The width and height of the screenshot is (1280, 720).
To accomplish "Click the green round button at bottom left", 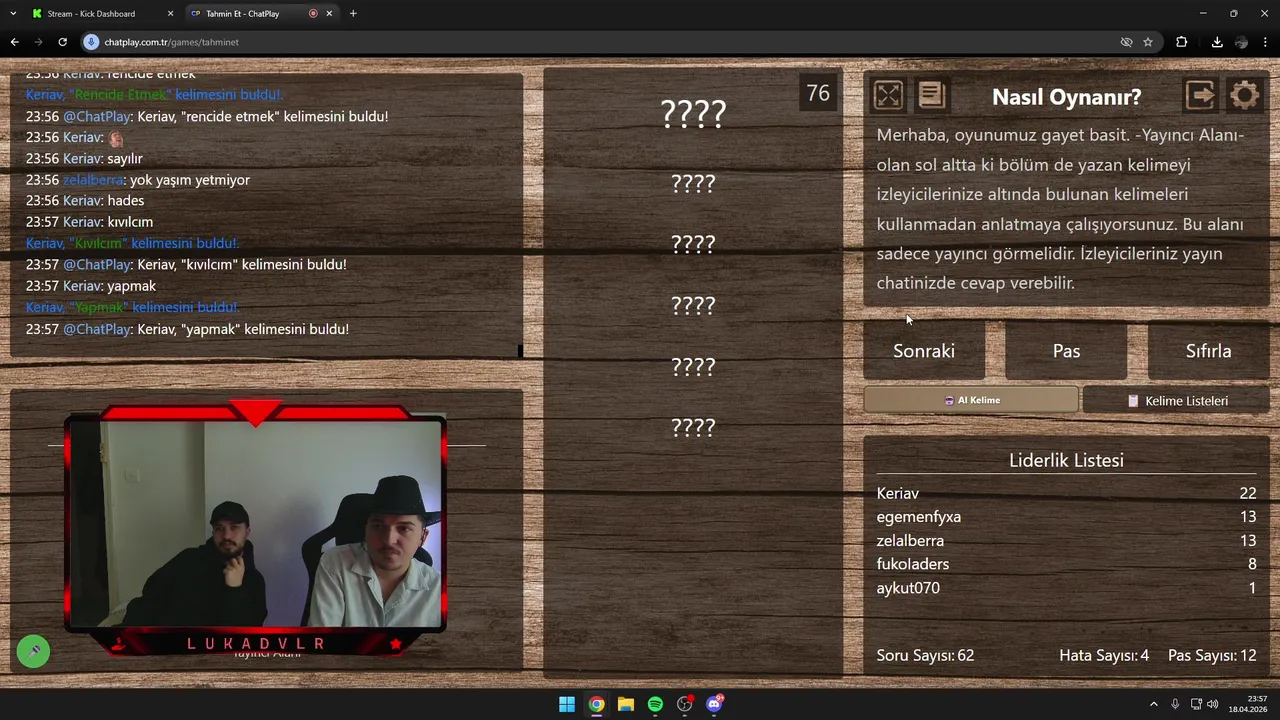I will 33,651.
